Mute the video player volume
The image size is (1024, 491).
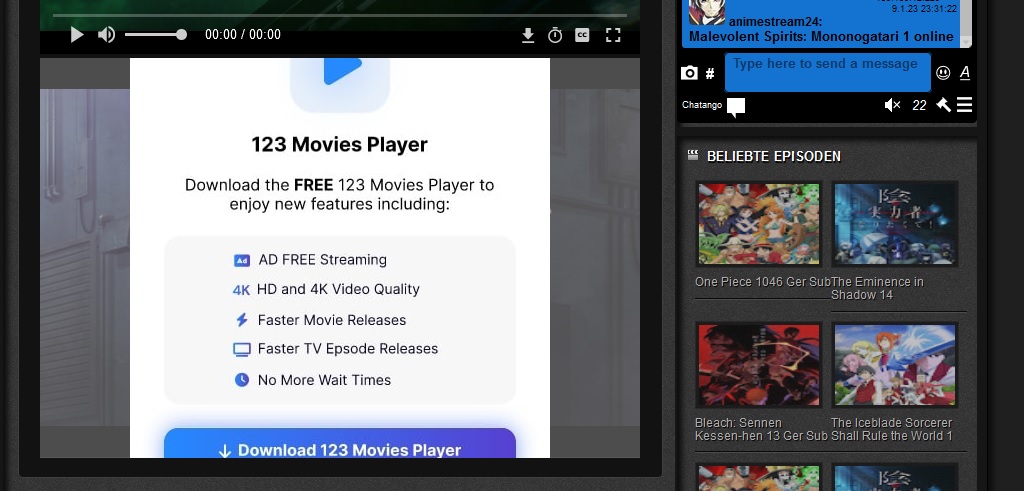(106, 35)
